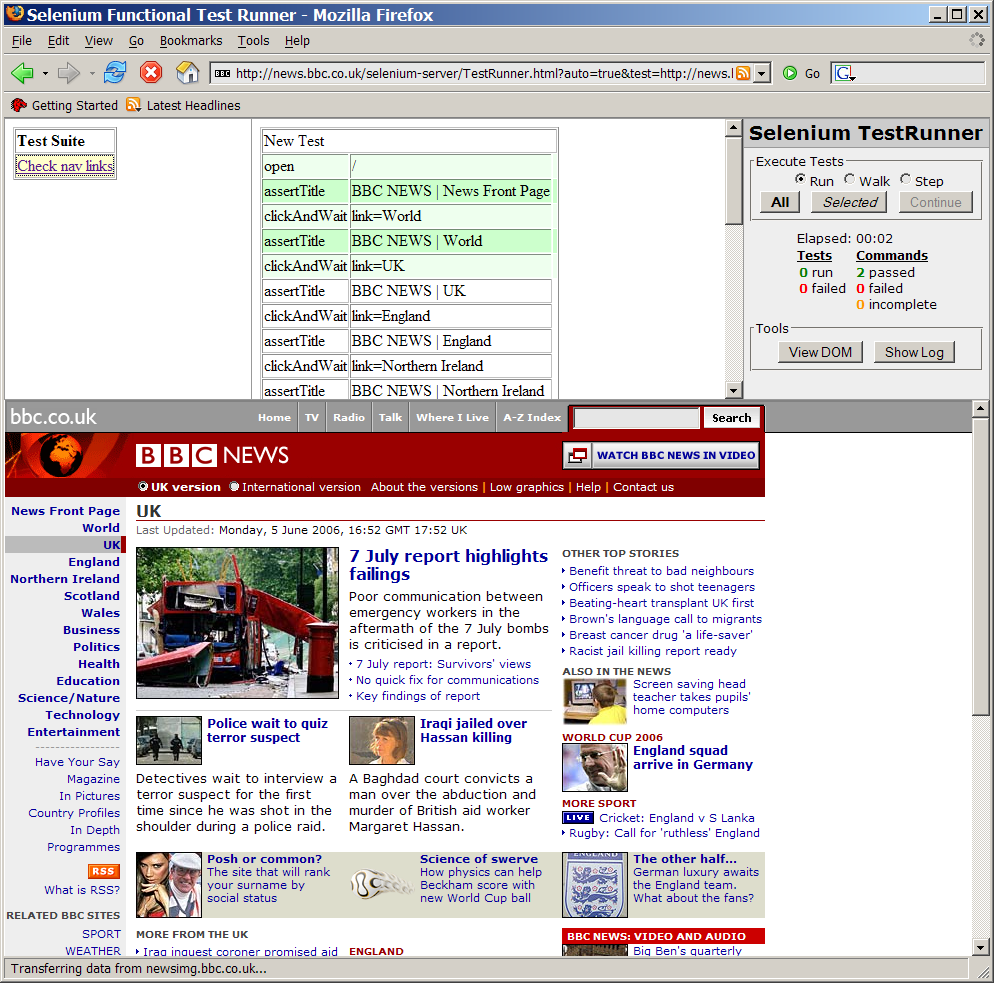Select the International version radio option
This screenshot has width=994, height=983.
tap(235, 487)
